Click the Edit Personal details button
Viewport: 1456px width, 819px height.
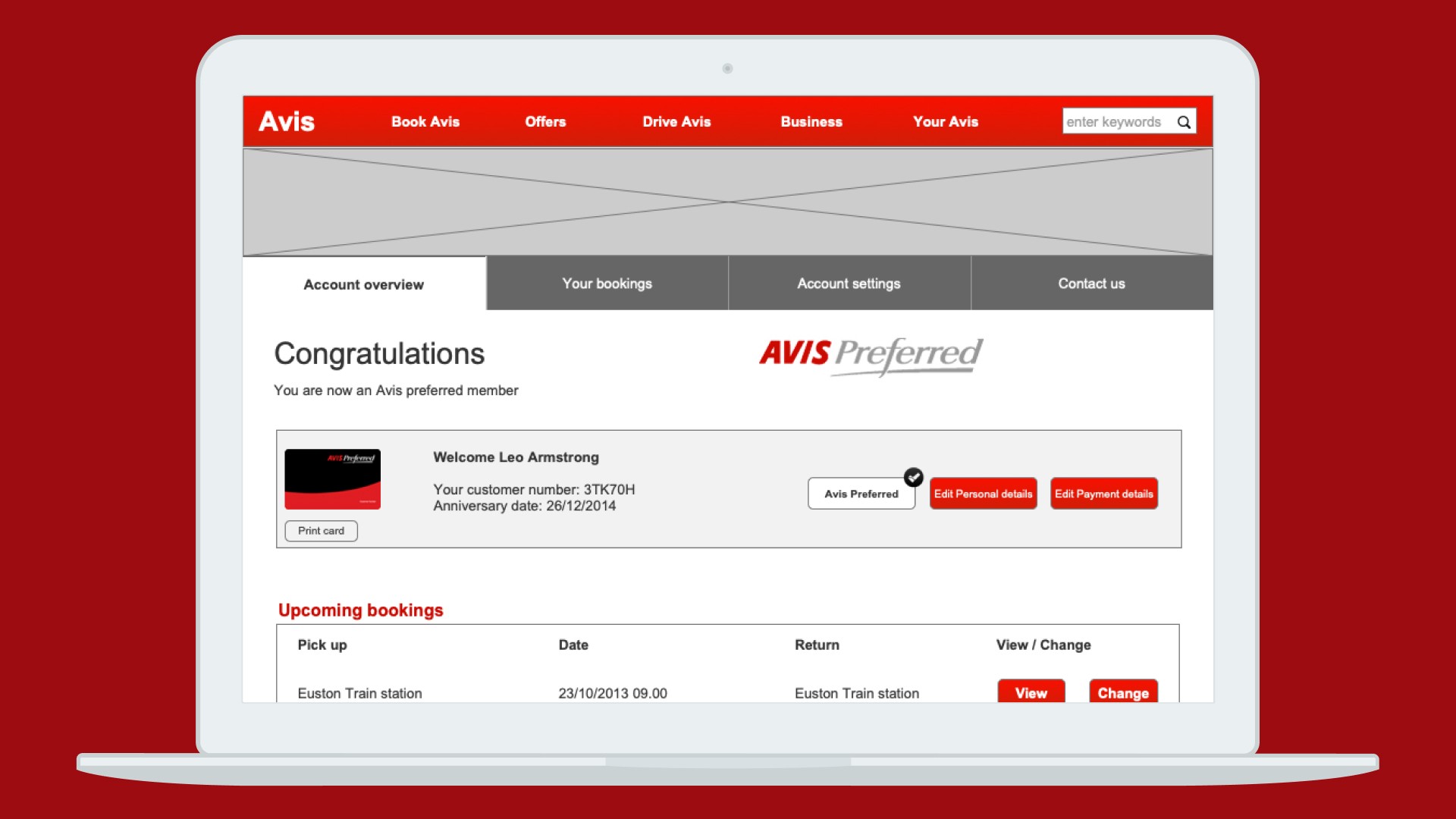pos(983,494)
